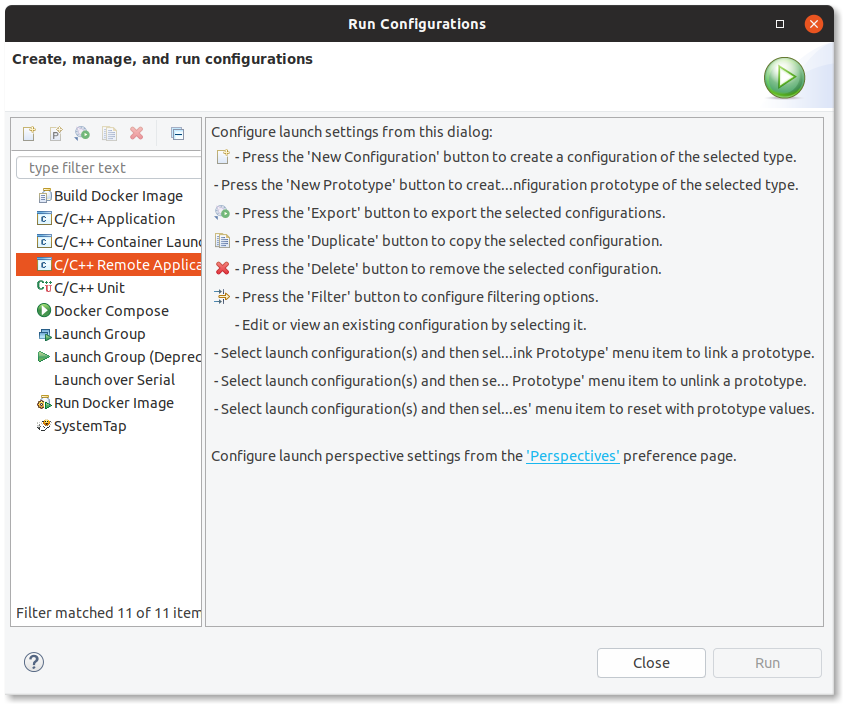Click the Close button

click(651, 663)
